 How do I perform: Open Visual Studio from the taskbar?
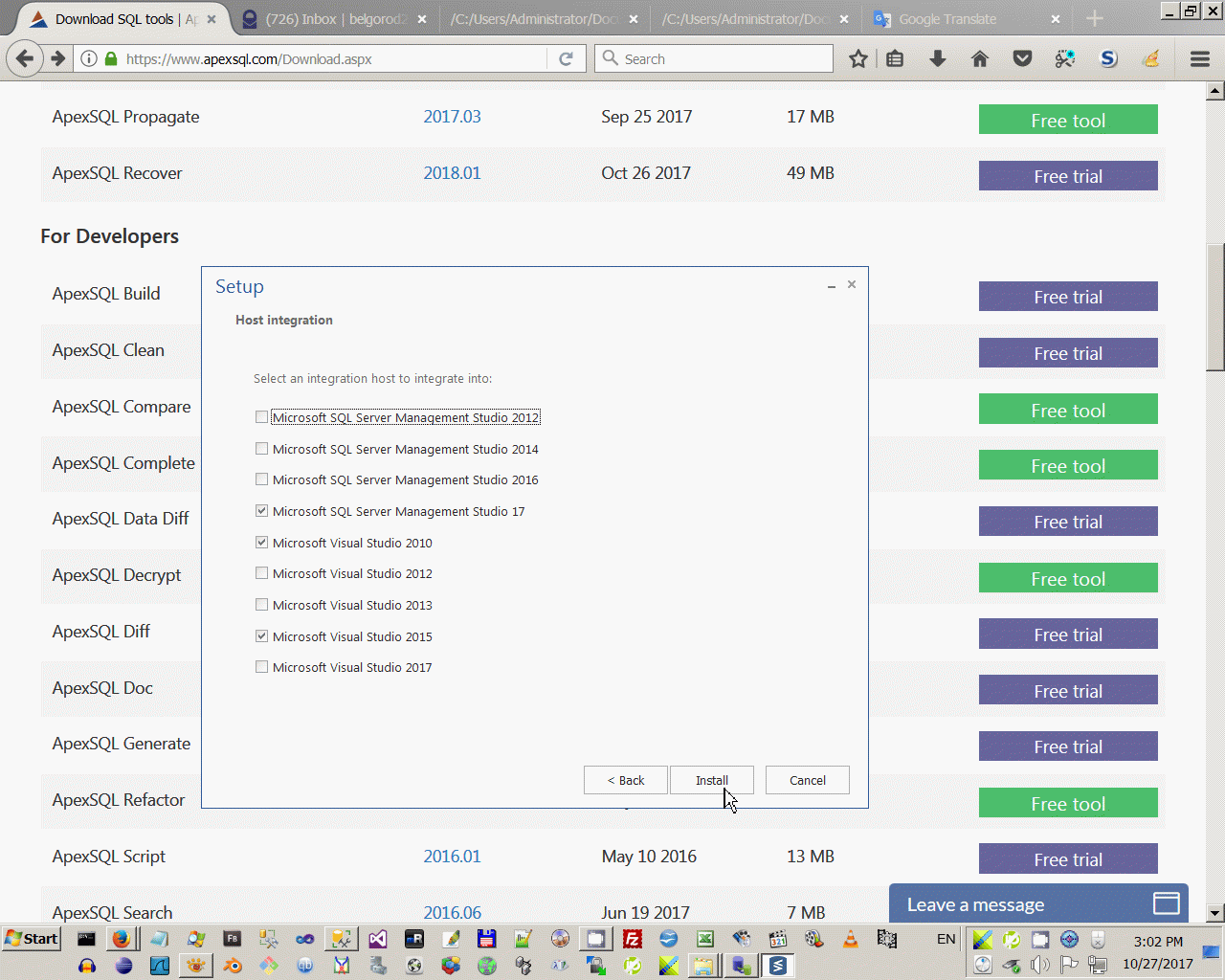378,939
